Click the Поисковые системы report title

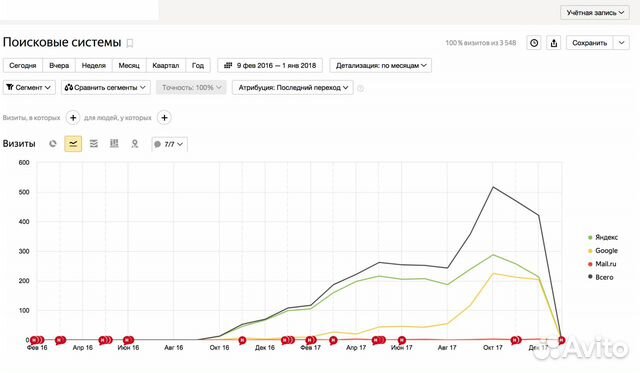(x=62, y=42)
